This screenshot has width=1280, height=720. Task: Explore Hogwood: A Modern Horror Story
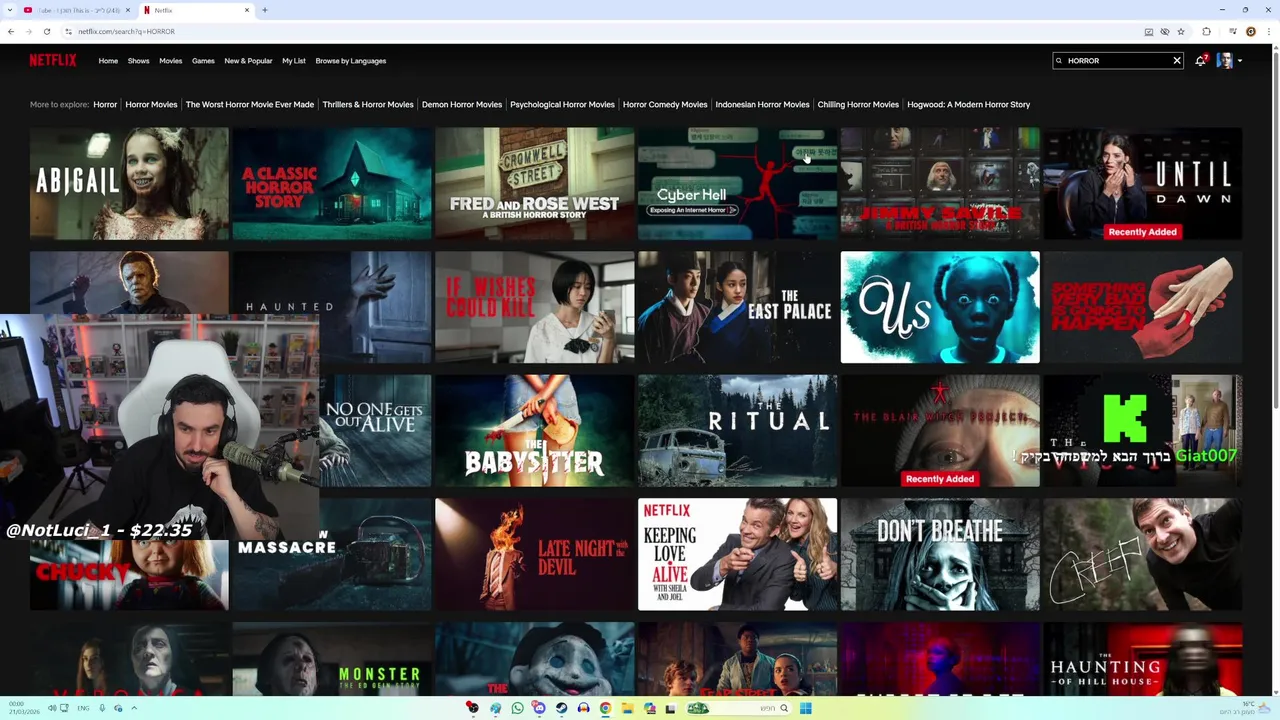pos(968,104)
